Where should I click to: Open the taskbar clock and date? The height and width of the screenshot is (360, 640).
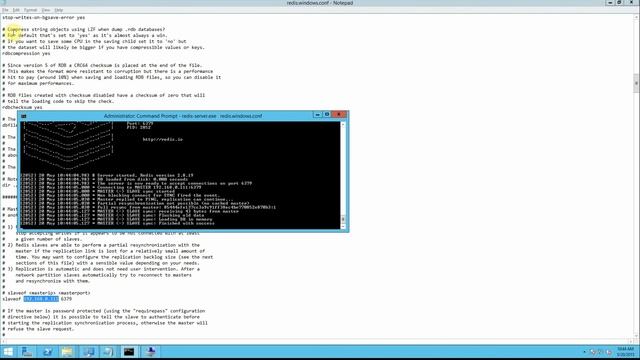pyautogui.click(x=625, y=352)
